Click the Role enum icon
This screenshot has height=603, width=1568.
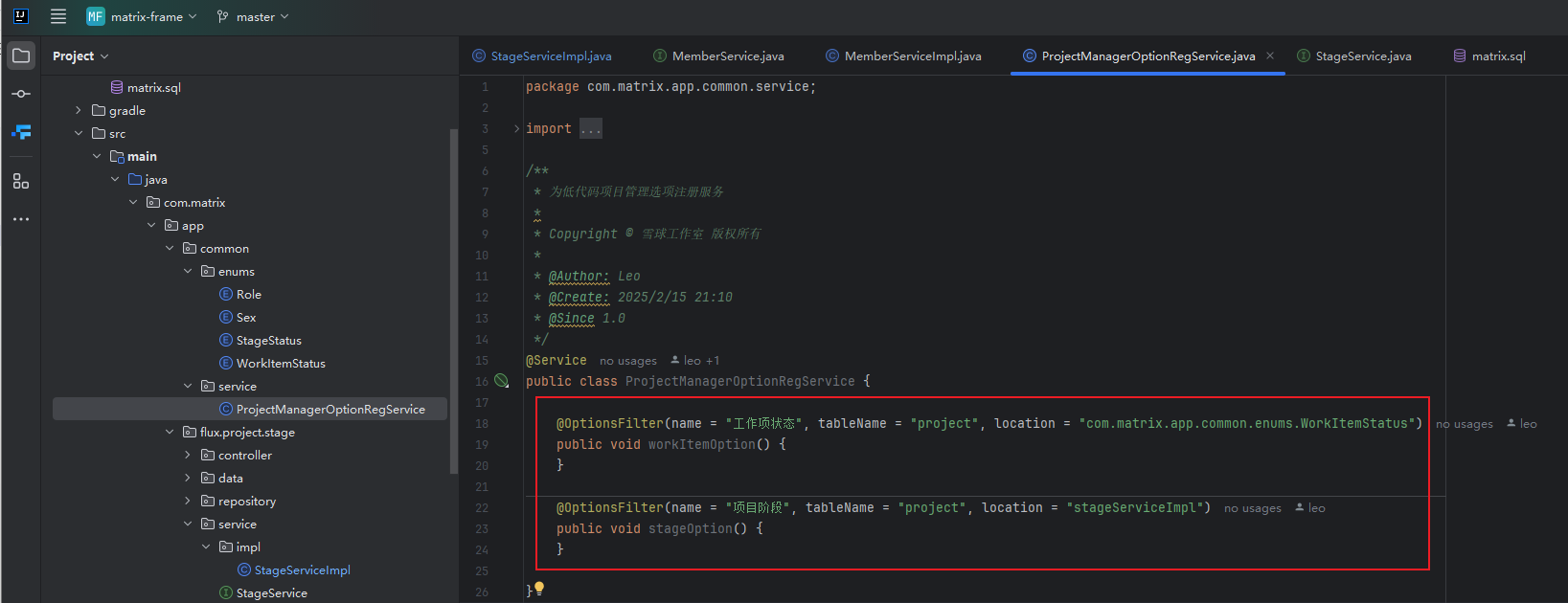226,294
